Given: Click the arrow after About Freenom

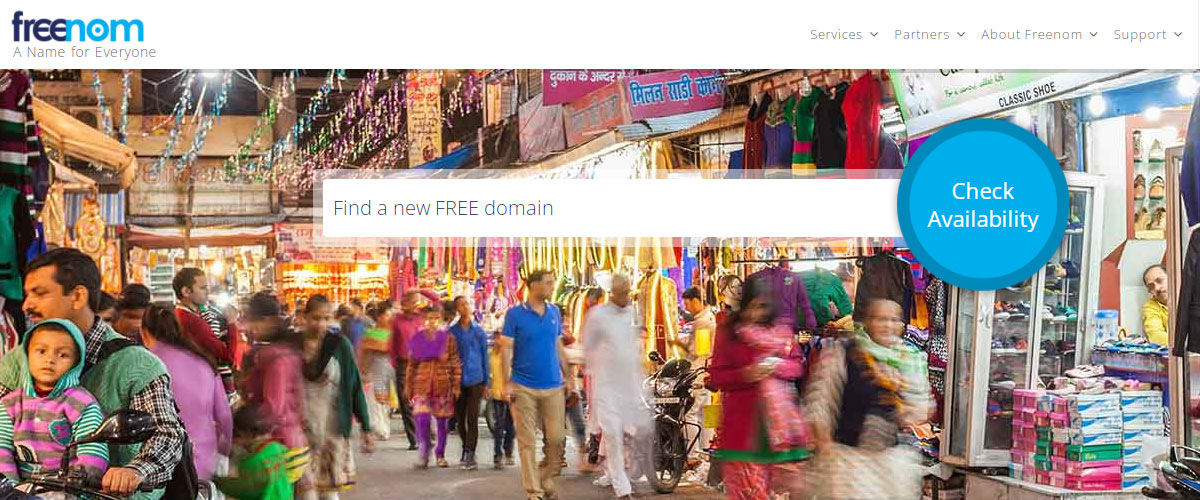Looking at the screenshot, I should [1093, 35].
